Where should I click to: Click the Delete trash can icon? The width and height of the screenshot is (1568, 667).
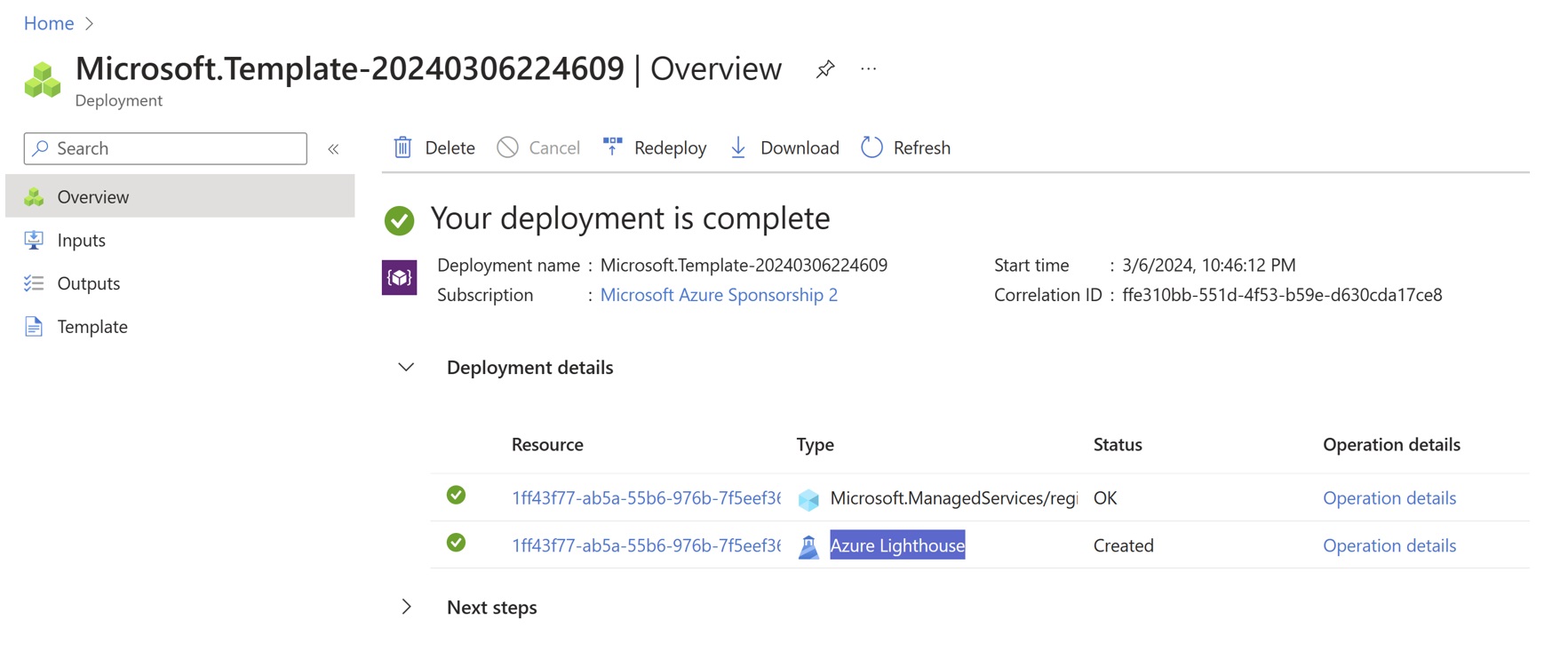click(402, 147)
